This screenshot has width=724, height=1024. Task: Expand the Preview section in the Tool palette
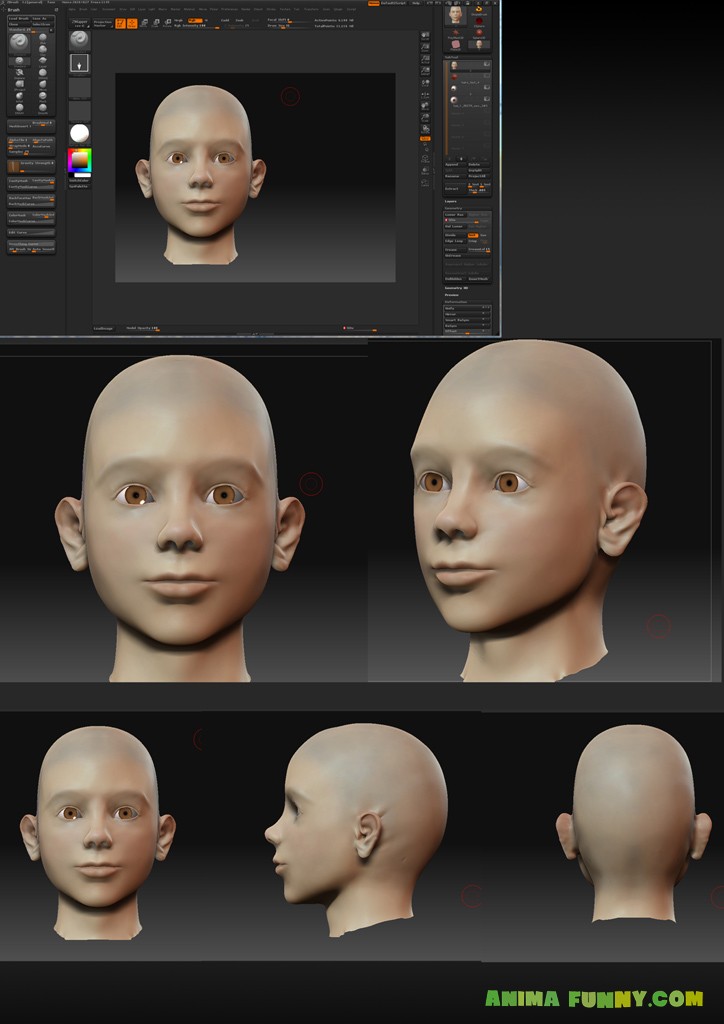451,295
